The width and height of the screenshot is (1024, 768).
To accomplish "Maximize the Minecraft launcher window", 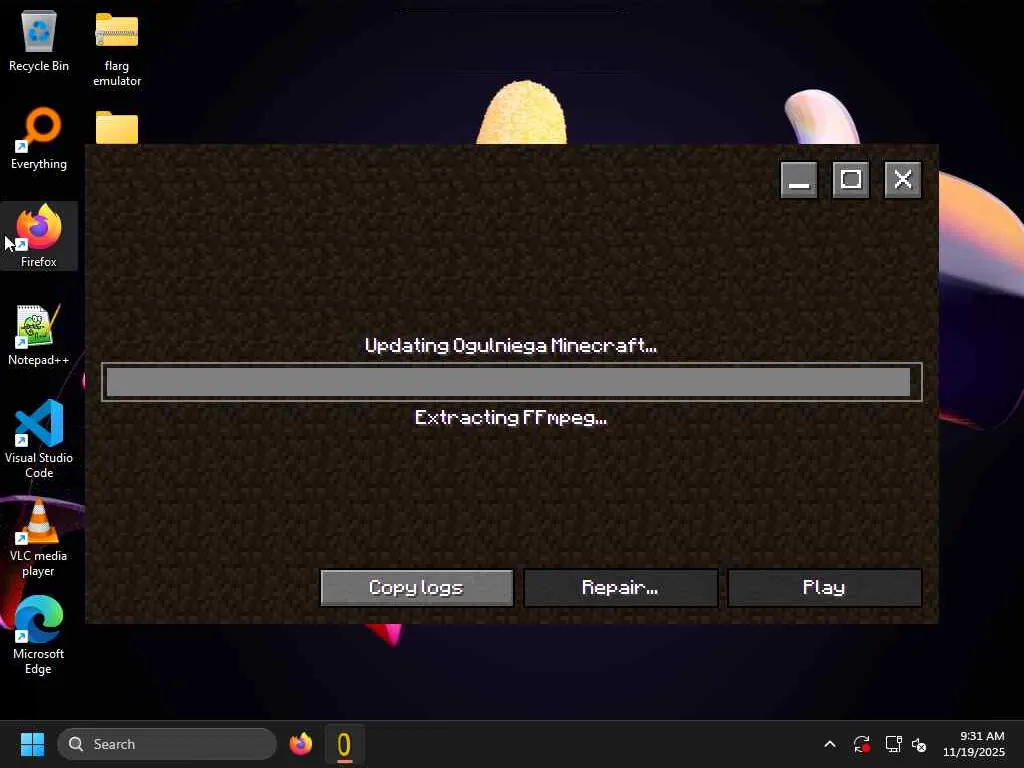I will 851,180.
